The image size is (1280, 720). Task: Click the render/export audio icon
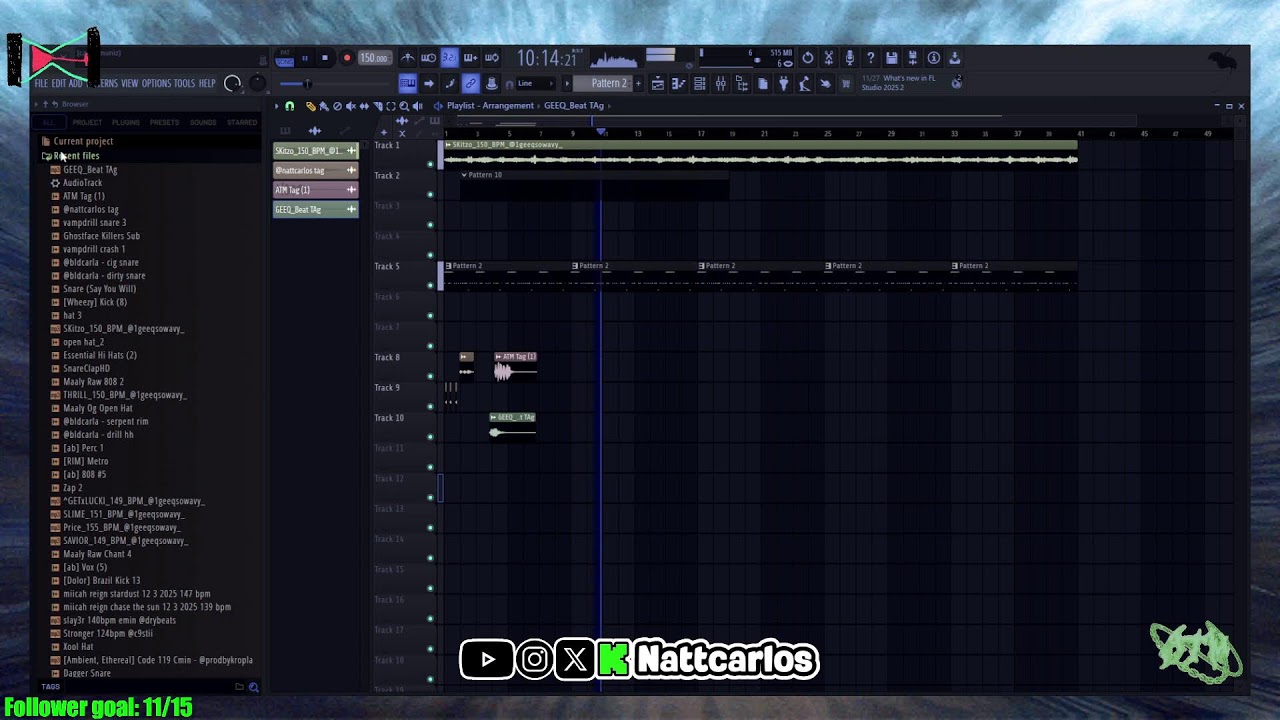click(913, 58)
